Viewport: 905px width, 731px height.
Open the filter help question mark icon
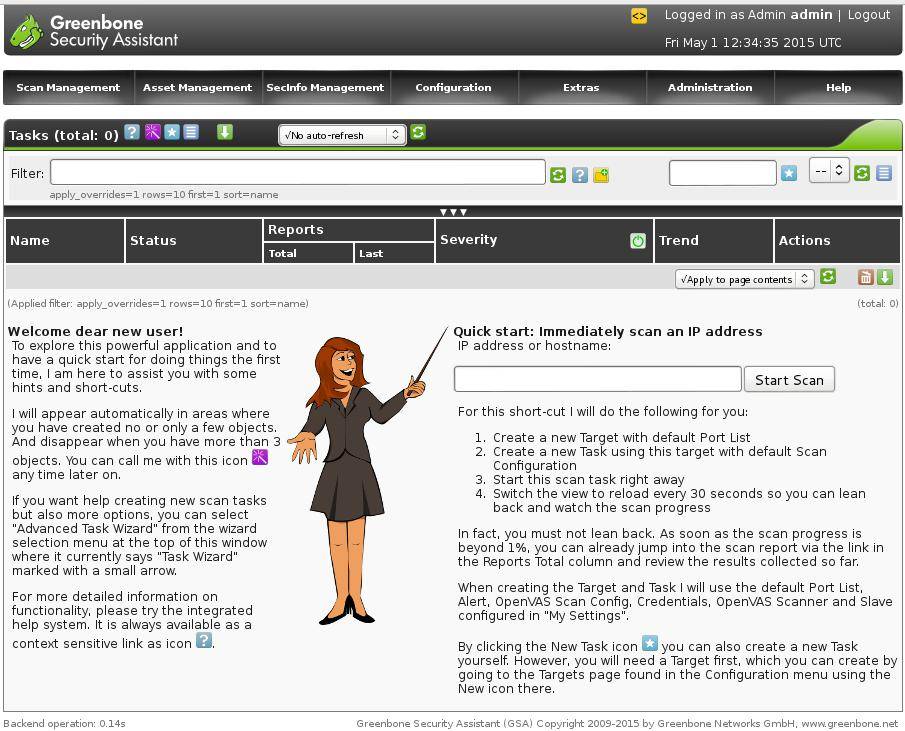pos(580,175)
